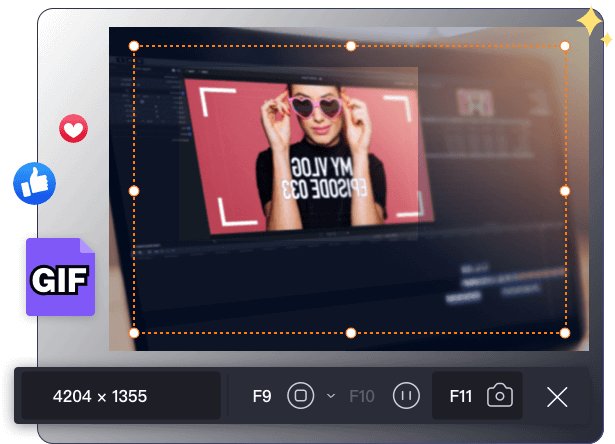Click the stop recording button next to F9
The width and height of the screenshot is (615, 444).
pyautogui.click(x=300, y=396)
